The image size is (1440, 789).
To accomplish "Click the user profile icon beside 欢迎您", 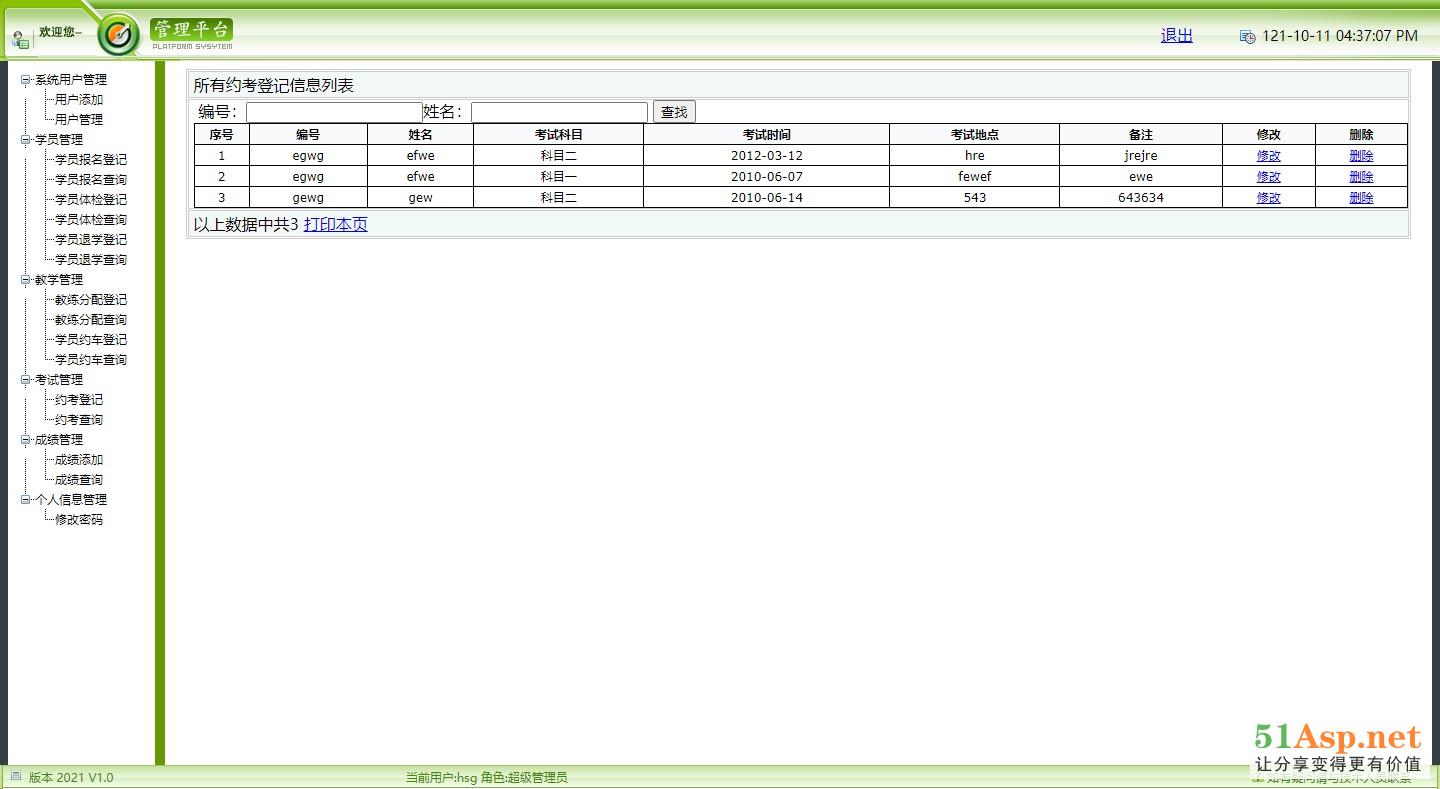I will [x=20, y=40].
